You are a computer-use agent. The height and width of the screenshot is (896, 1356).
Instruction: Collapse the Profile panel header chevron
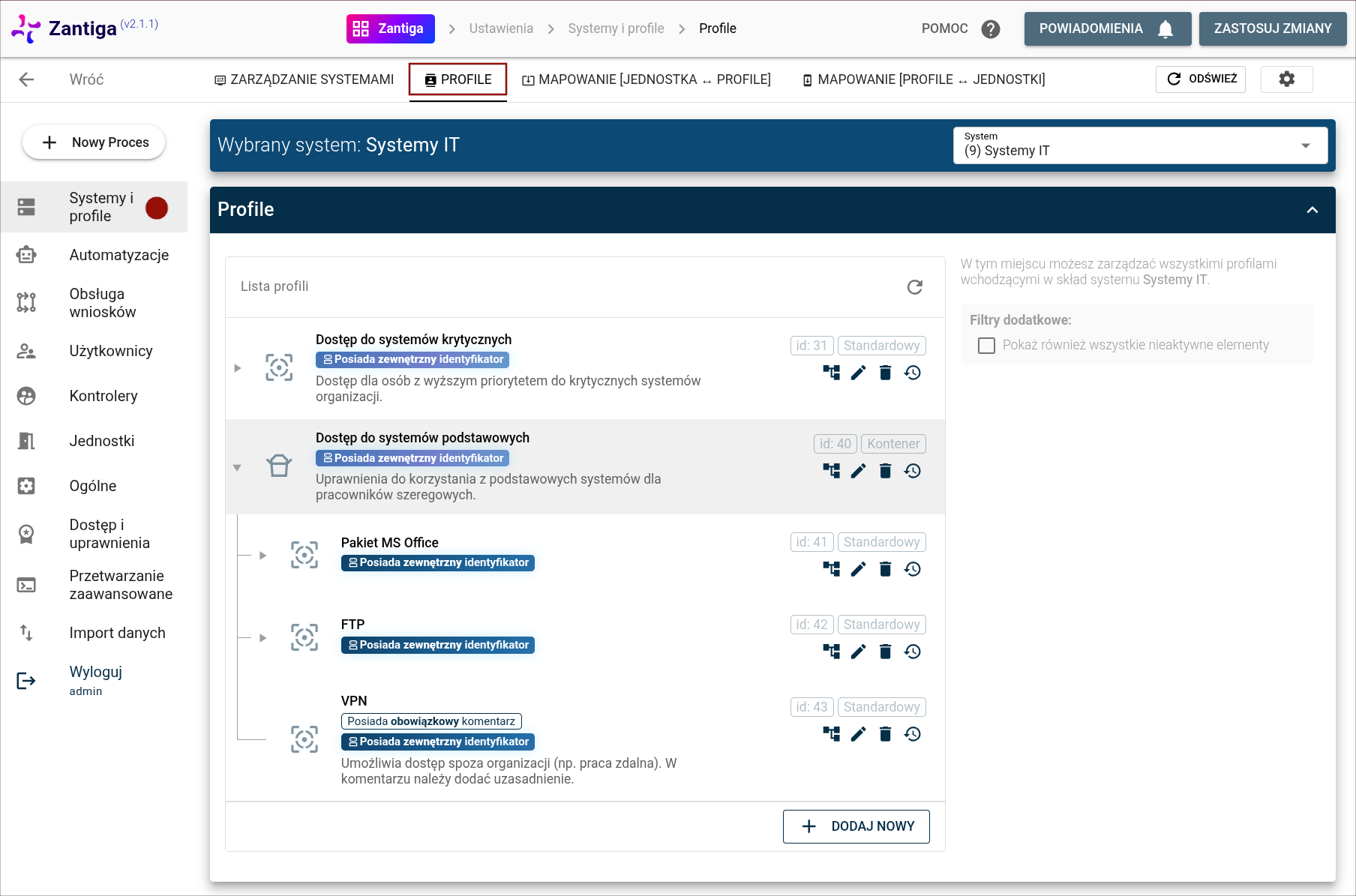(1312, 210)
